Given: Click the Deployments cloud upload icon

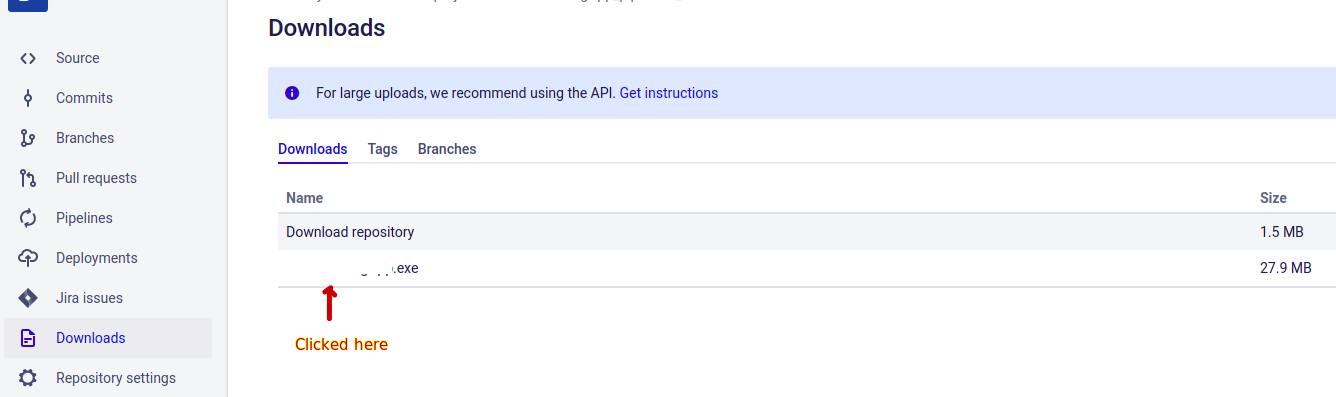Looking at the screenshot, I should (28, 258).
